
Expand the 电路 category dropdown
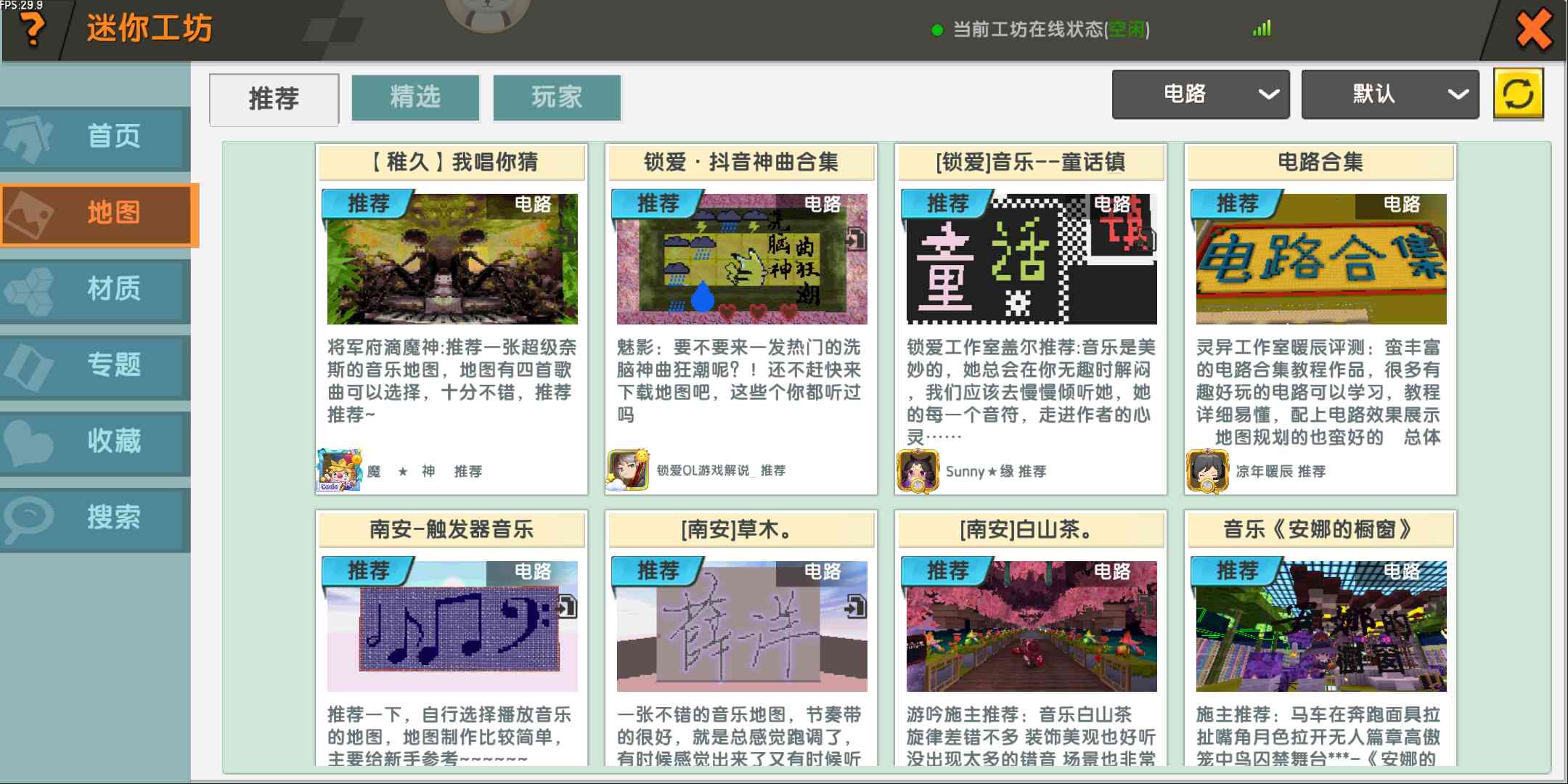click(1201, 94)
